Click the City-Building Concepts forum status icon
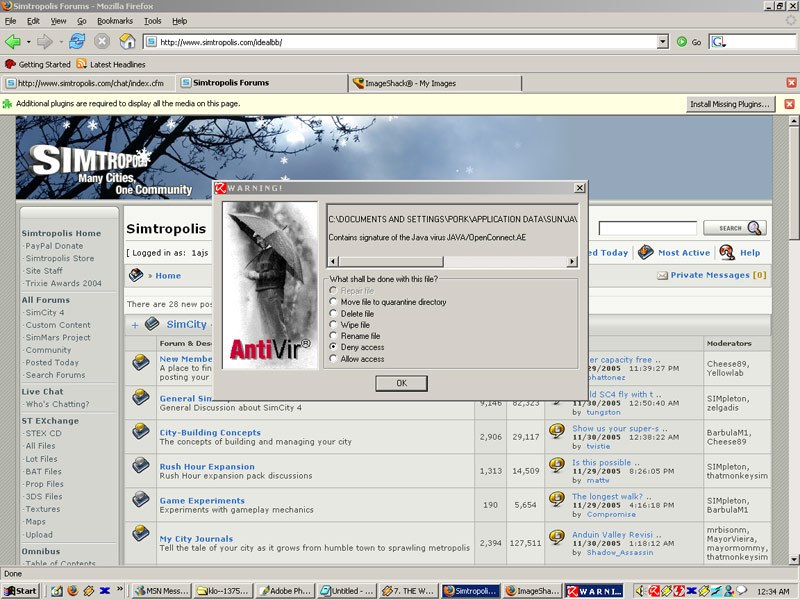The width and height of the screenshot is (800, 600). [x=141, y=431]
